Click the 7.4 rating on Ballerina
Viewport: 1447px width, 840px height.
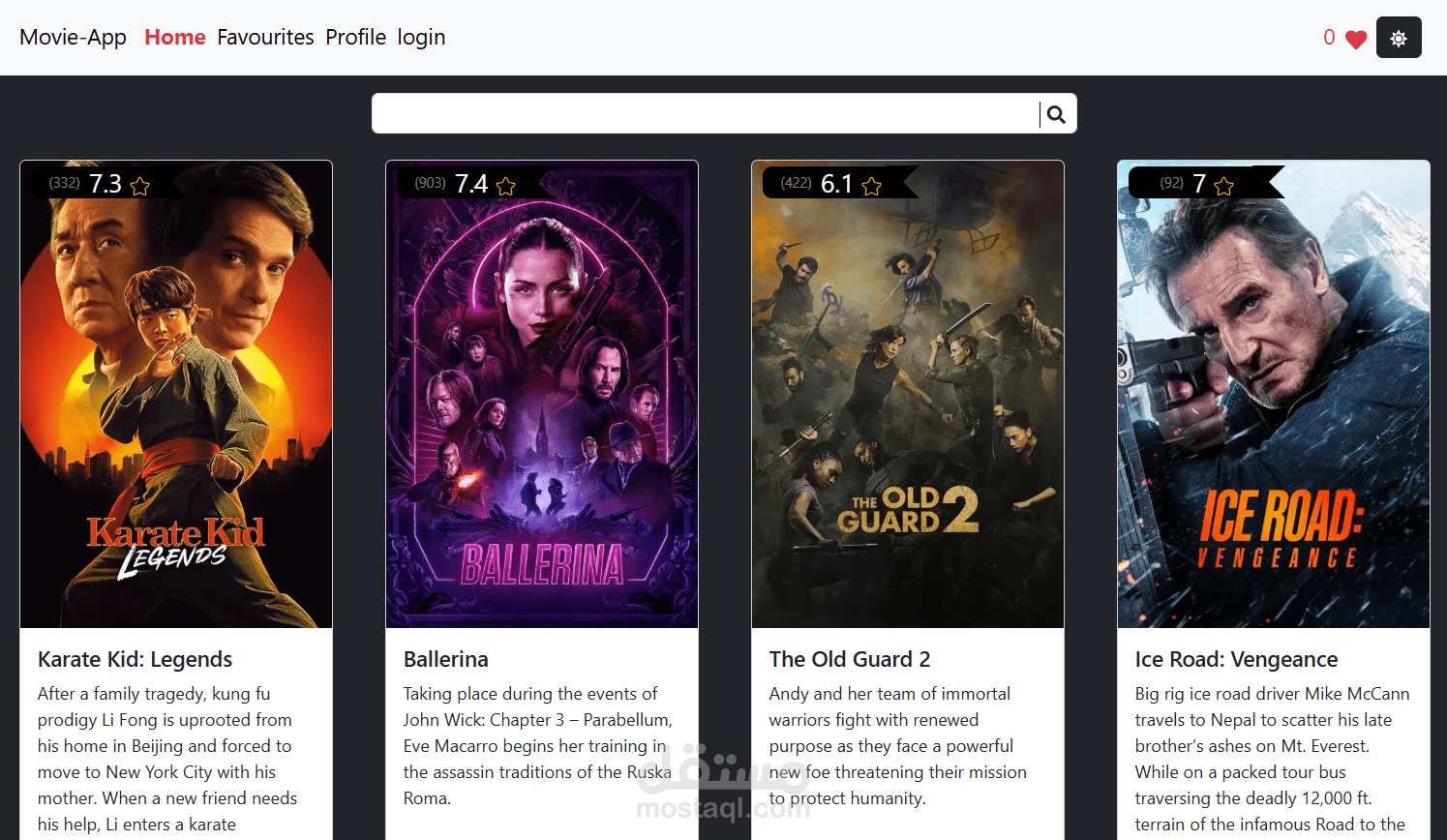471,184
